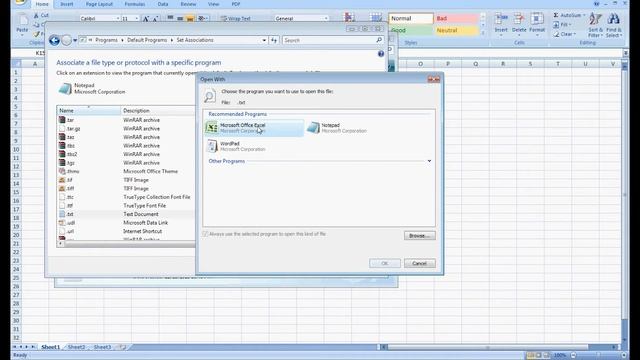This screenshot has width=640, height=360.
Task: Apply the Neutral cell style
Action: [456, 30]
